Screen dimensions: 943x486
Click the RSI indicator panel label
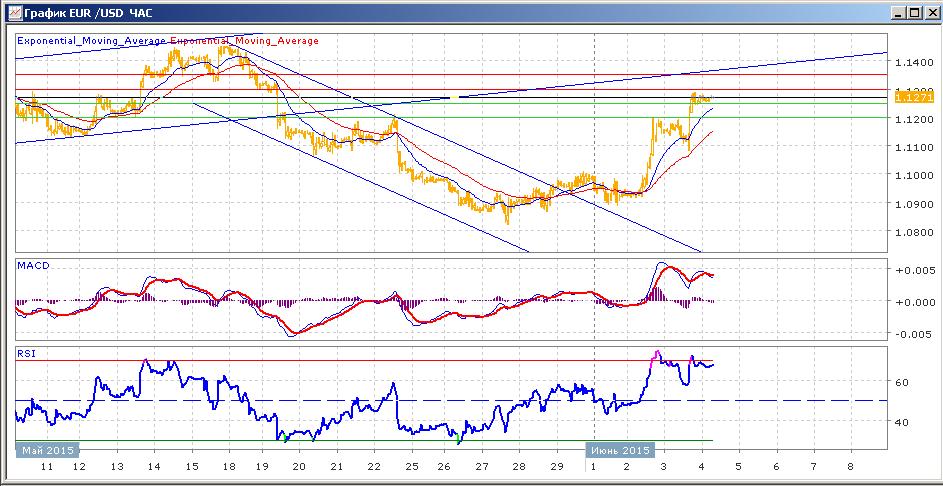tap(26, 354)
